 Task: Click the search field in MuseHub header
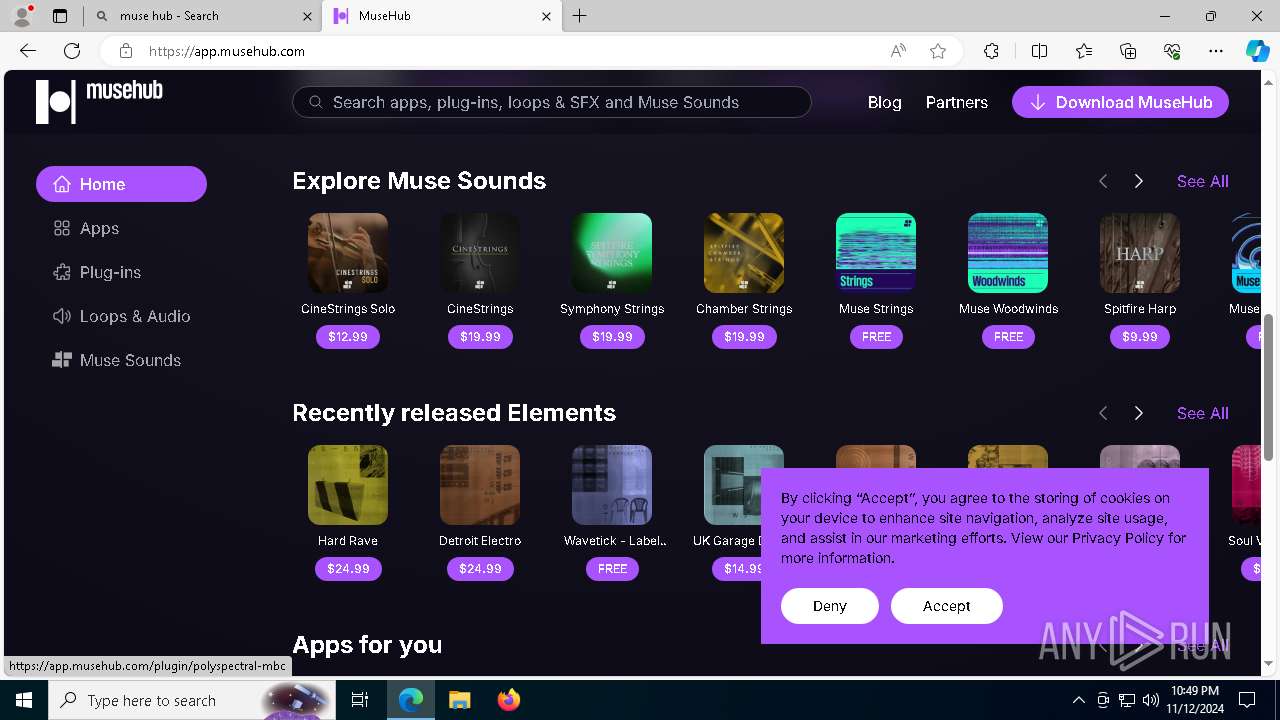point(551,102)
